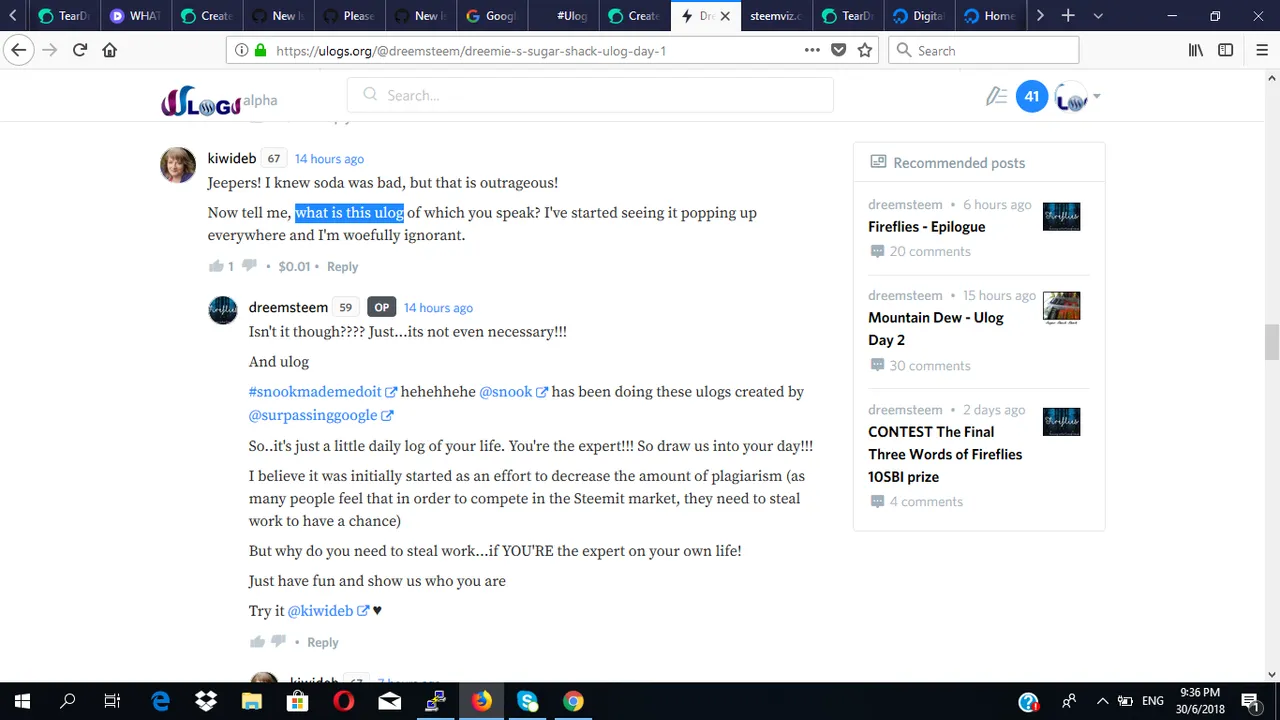Open File Explorer from the taskbar

click(x=251, y=701)
